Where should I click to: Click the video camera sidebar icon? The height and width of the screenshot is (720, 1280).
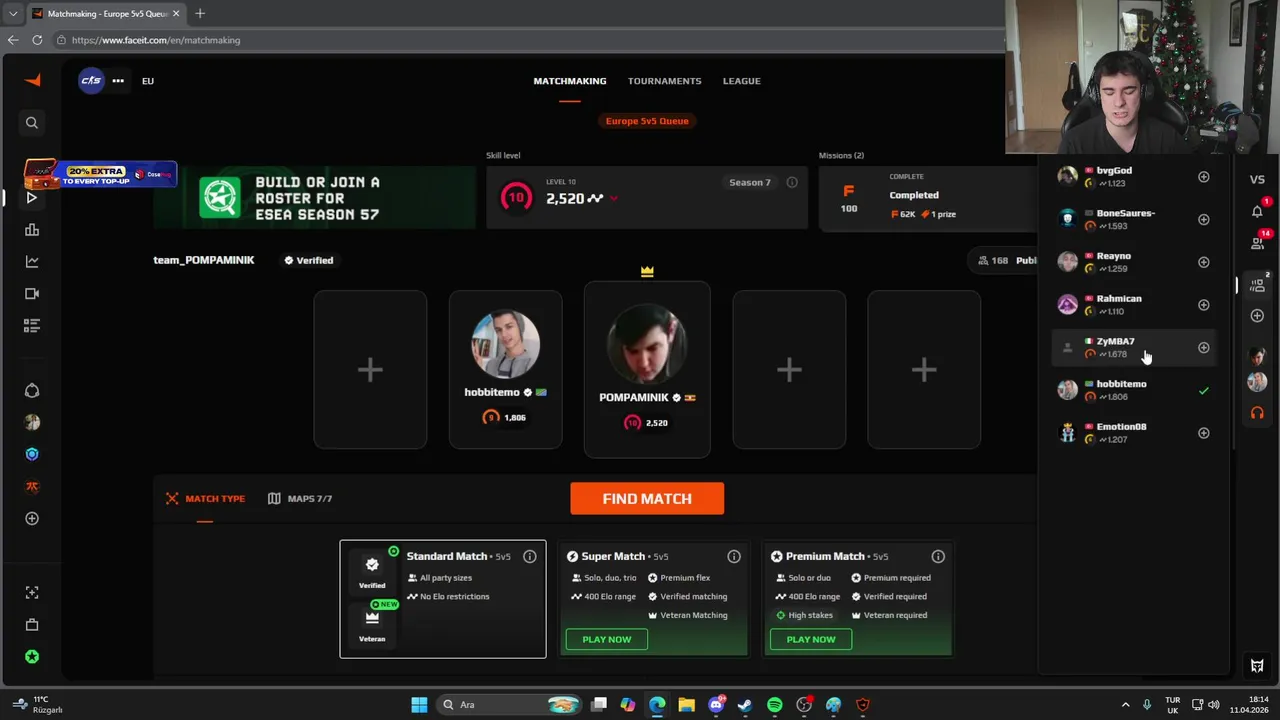click(32, 294)
